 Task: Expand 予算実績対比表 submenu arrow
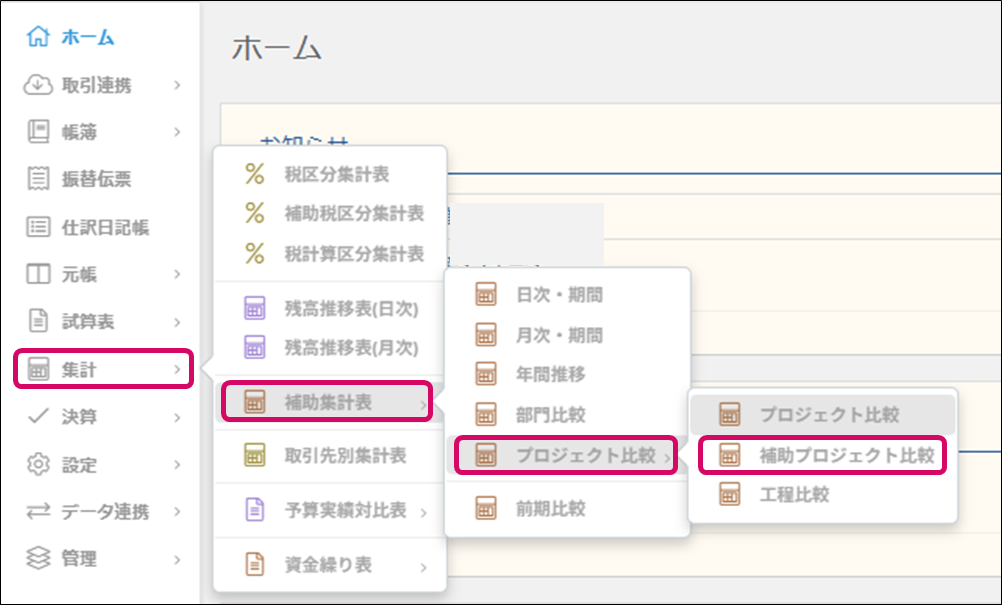tap(423, 513)
